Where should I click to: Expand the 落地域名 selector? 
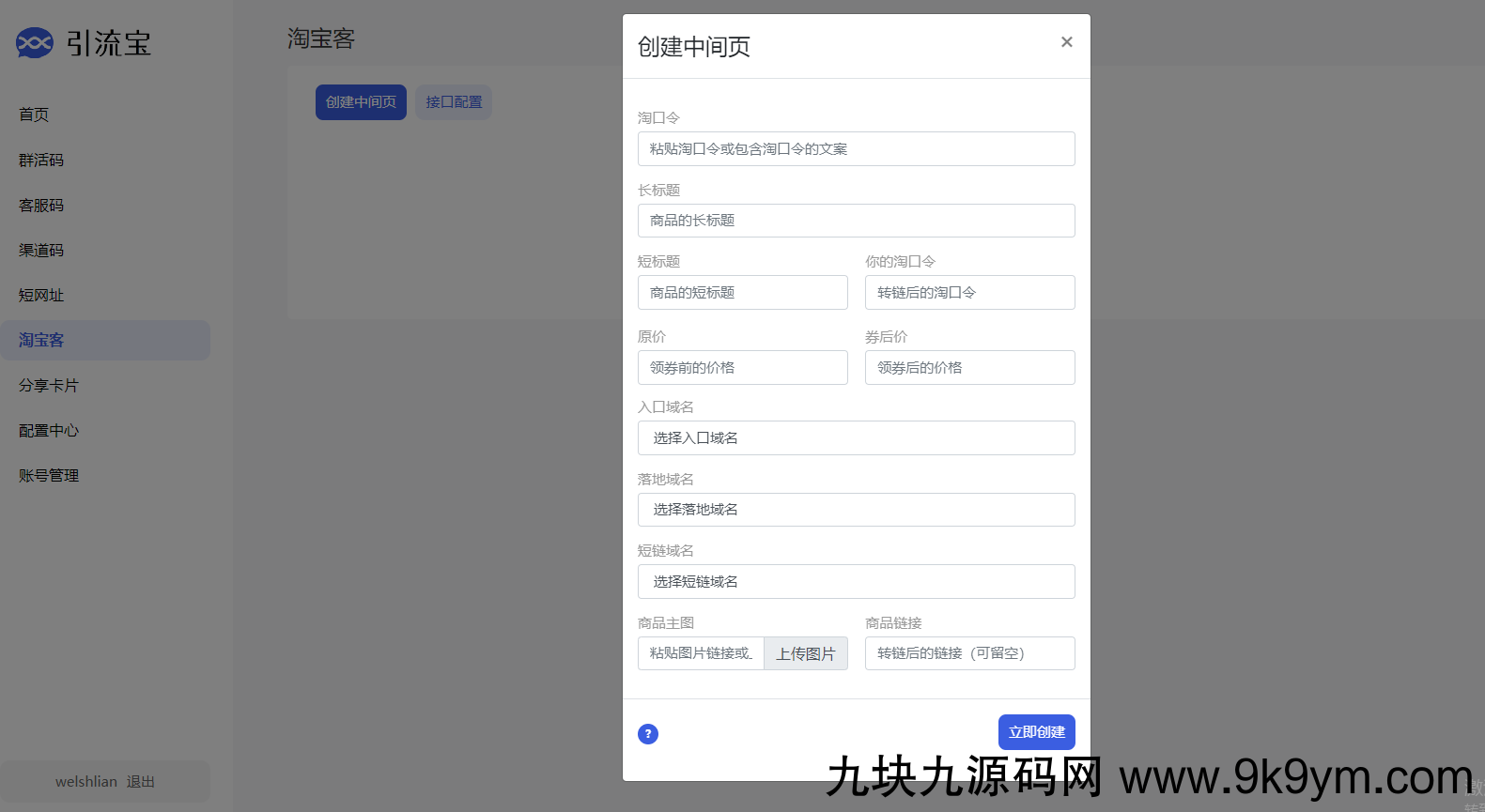coord(856,510)
